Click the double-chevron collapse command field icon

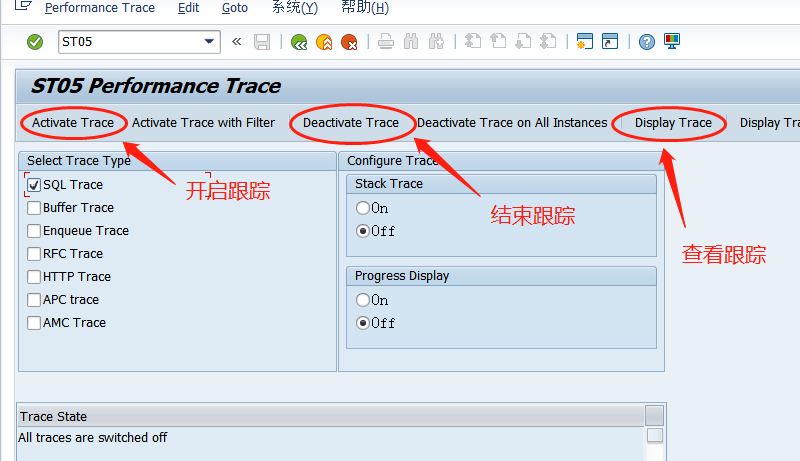(x=236, y=42)
